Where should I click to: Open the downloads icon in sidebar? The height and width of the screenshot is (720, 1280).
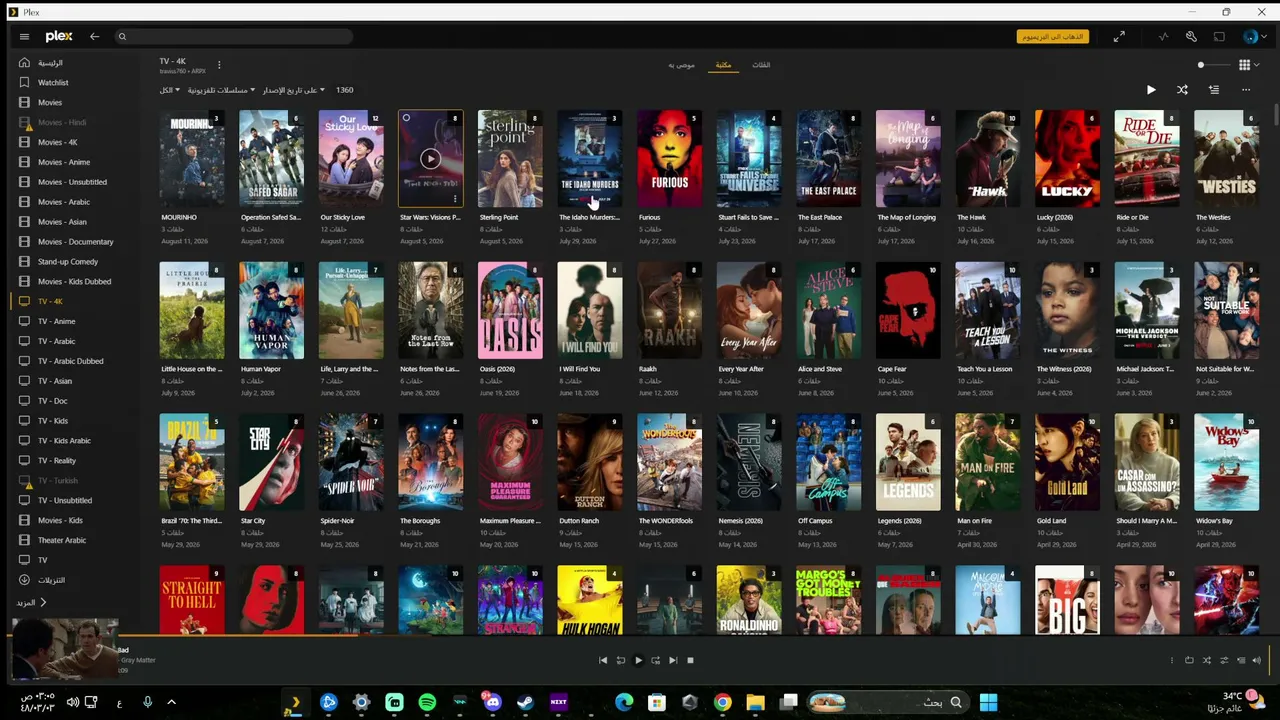24,580
